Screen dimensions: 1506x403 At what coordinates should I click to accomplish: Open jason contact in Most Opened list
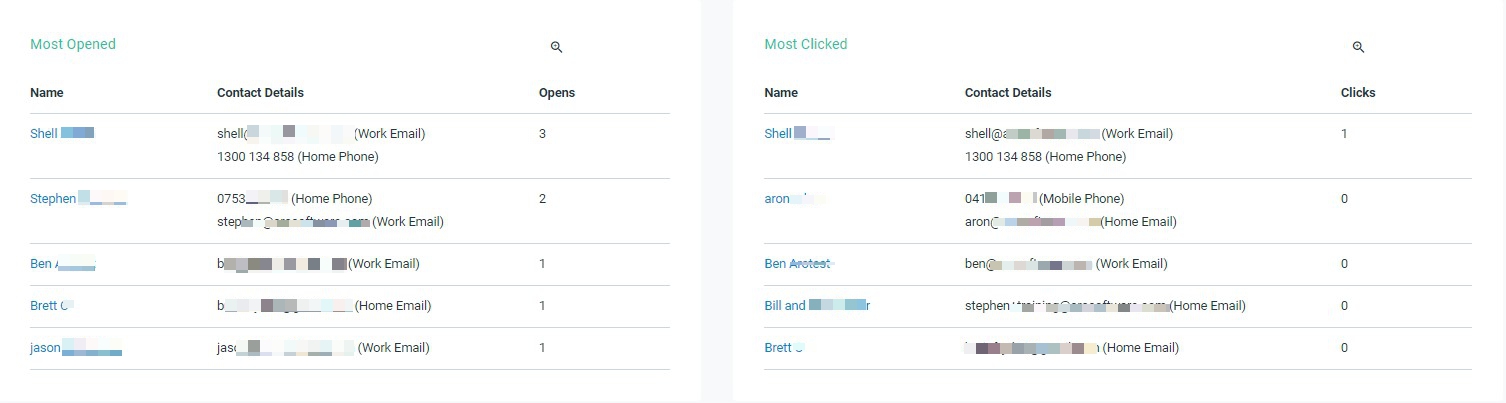click(76, 348)
